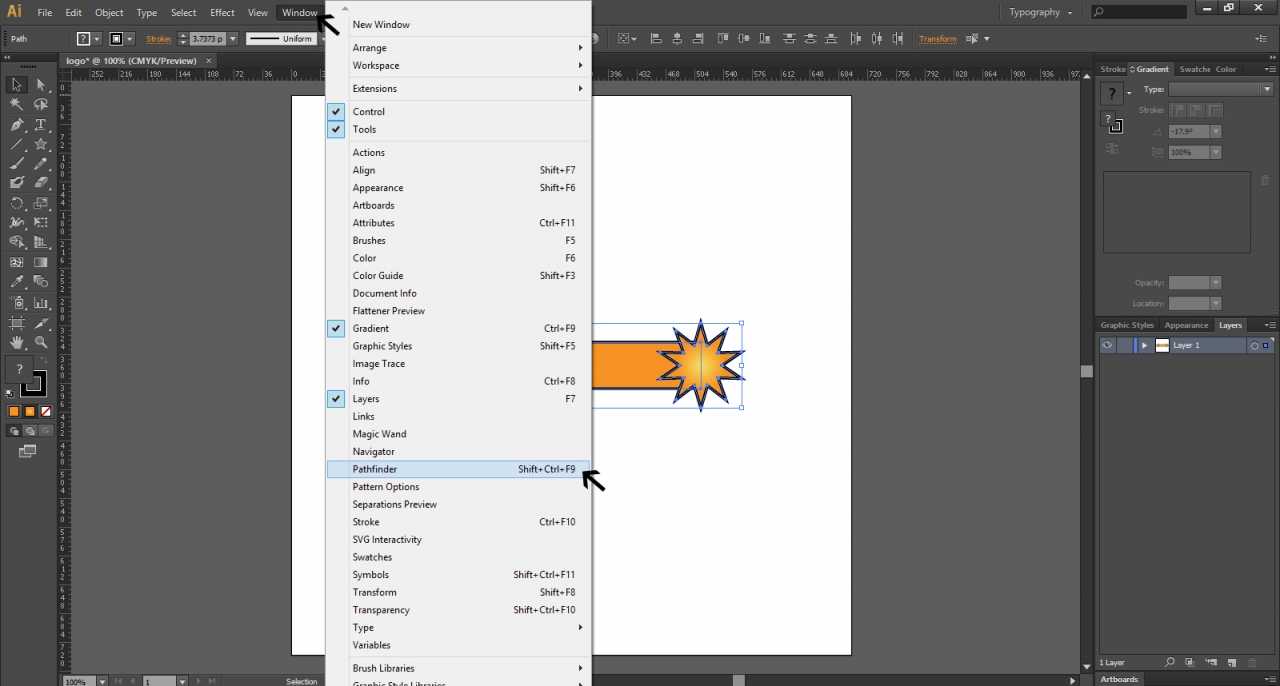Select the Zoom tool

41,343
